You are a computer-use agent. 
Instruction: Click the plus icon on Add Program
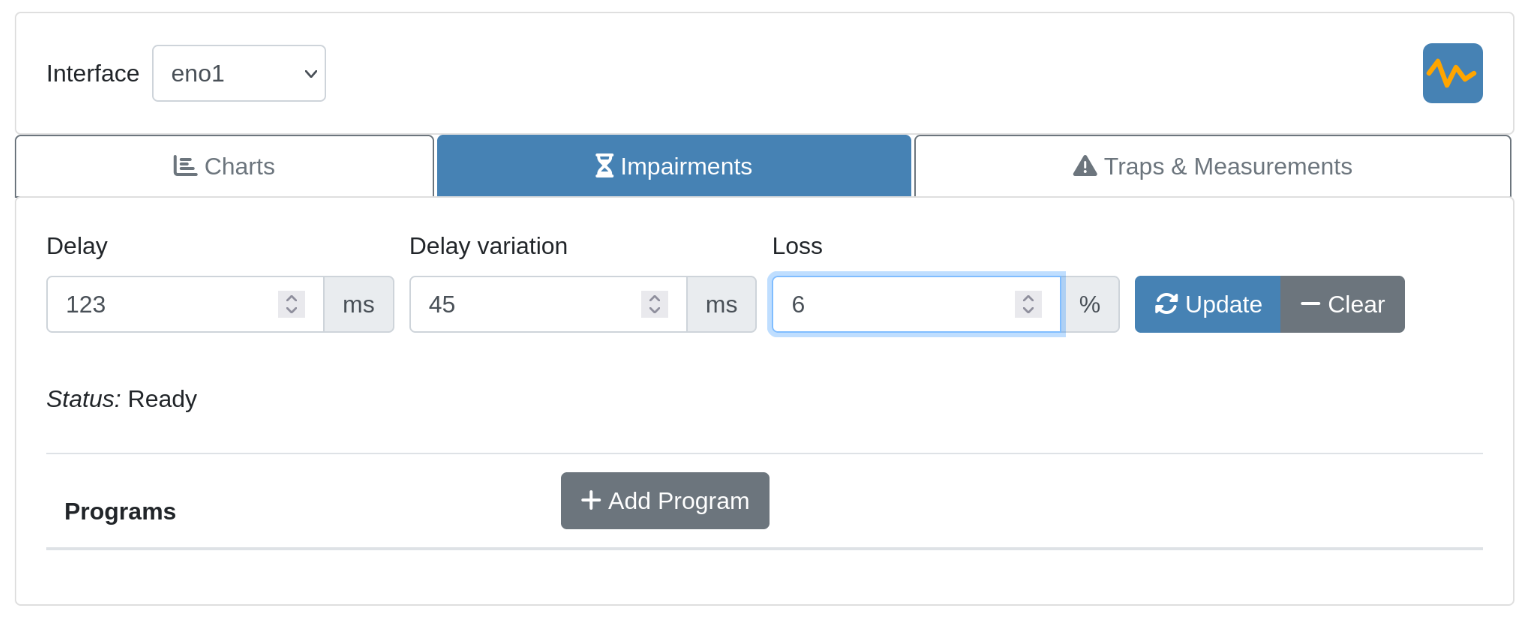(591, 500)
